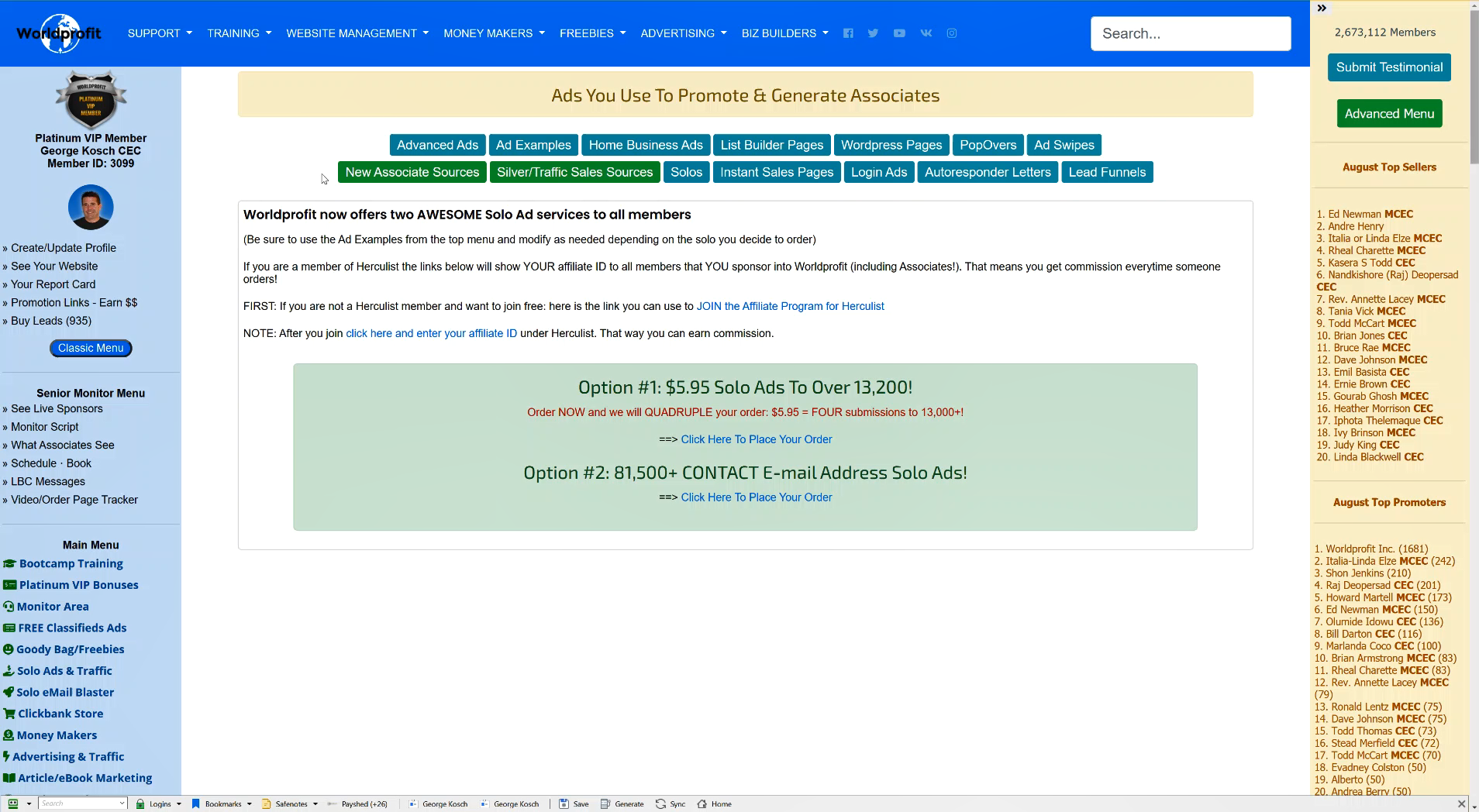
Task: Select the Advanced Ads tab
Action: click(437, 145)
